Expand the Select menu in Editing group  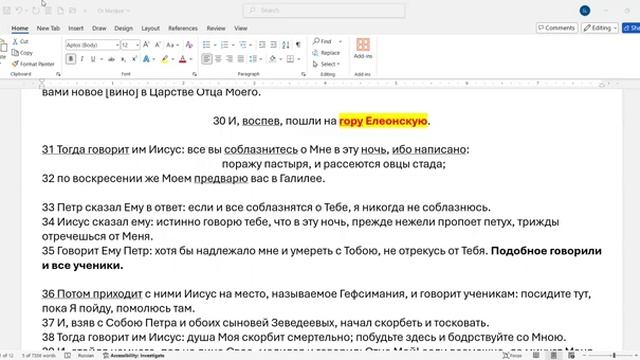[x=326, y=64]
